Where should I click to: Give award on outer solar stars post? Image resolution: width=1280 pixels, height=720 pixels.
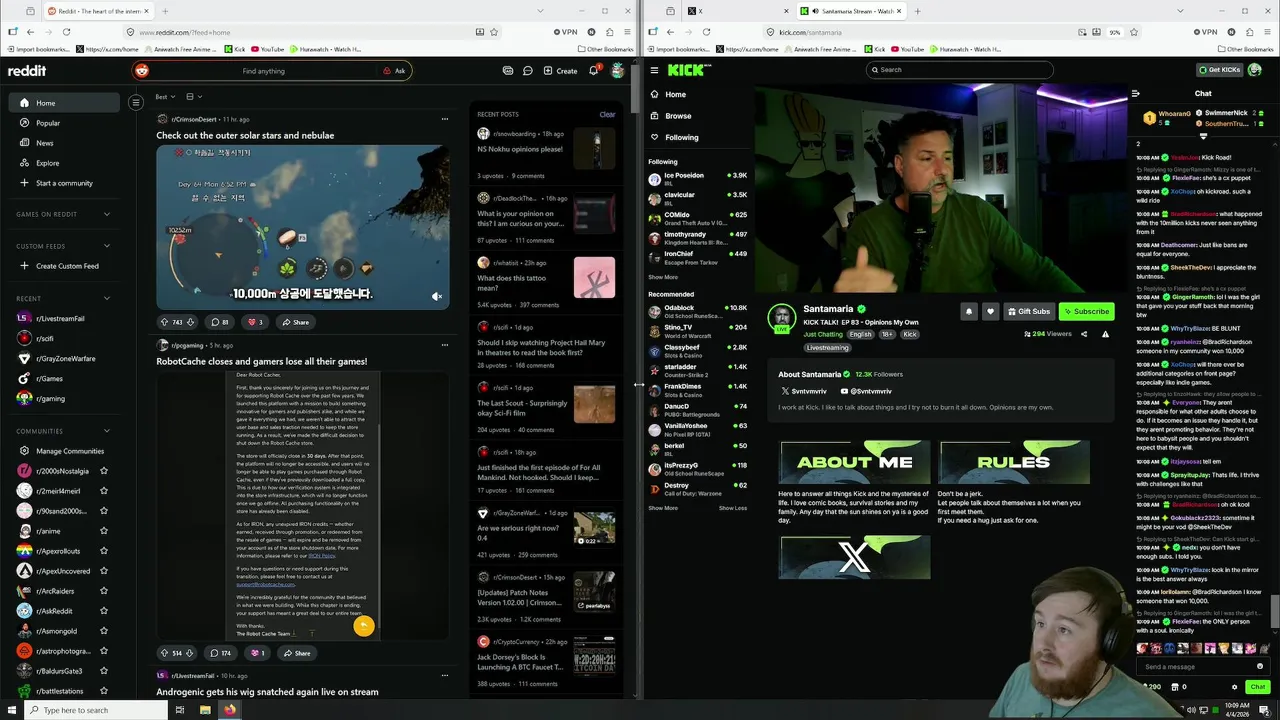255,322
